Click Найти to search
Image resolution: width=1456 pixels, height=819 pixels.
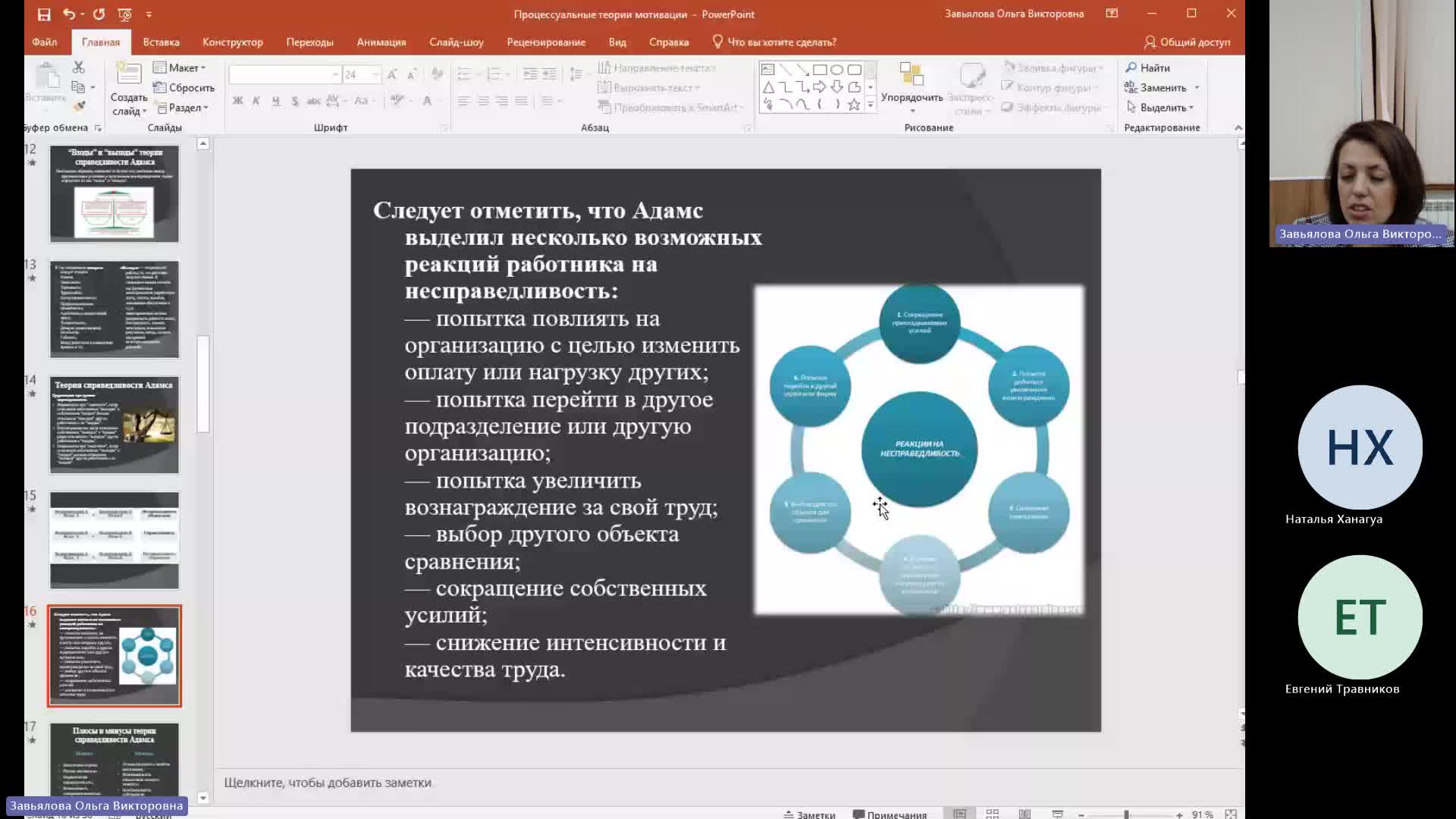(1147, 67)
